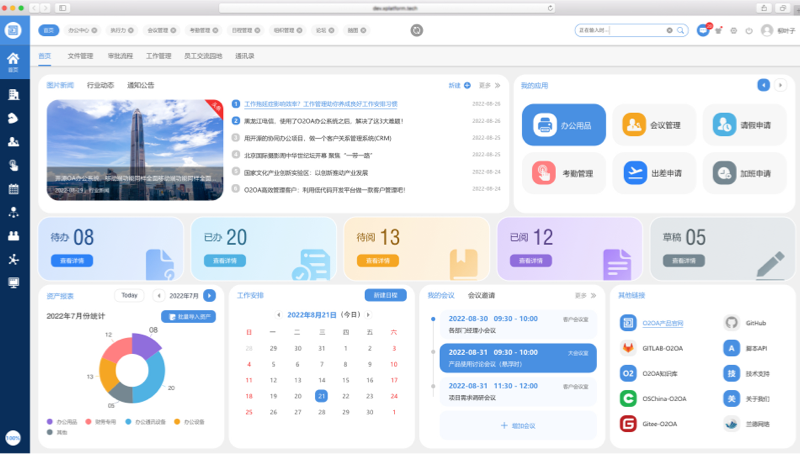
Task: Open the message notification icon in header
Action: click(x=703, y=30)
